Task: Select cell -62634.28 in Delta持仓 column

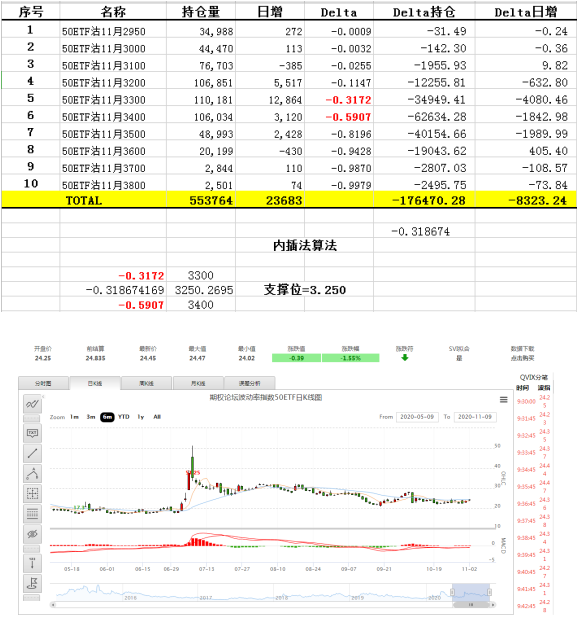Action: point(424,117)
